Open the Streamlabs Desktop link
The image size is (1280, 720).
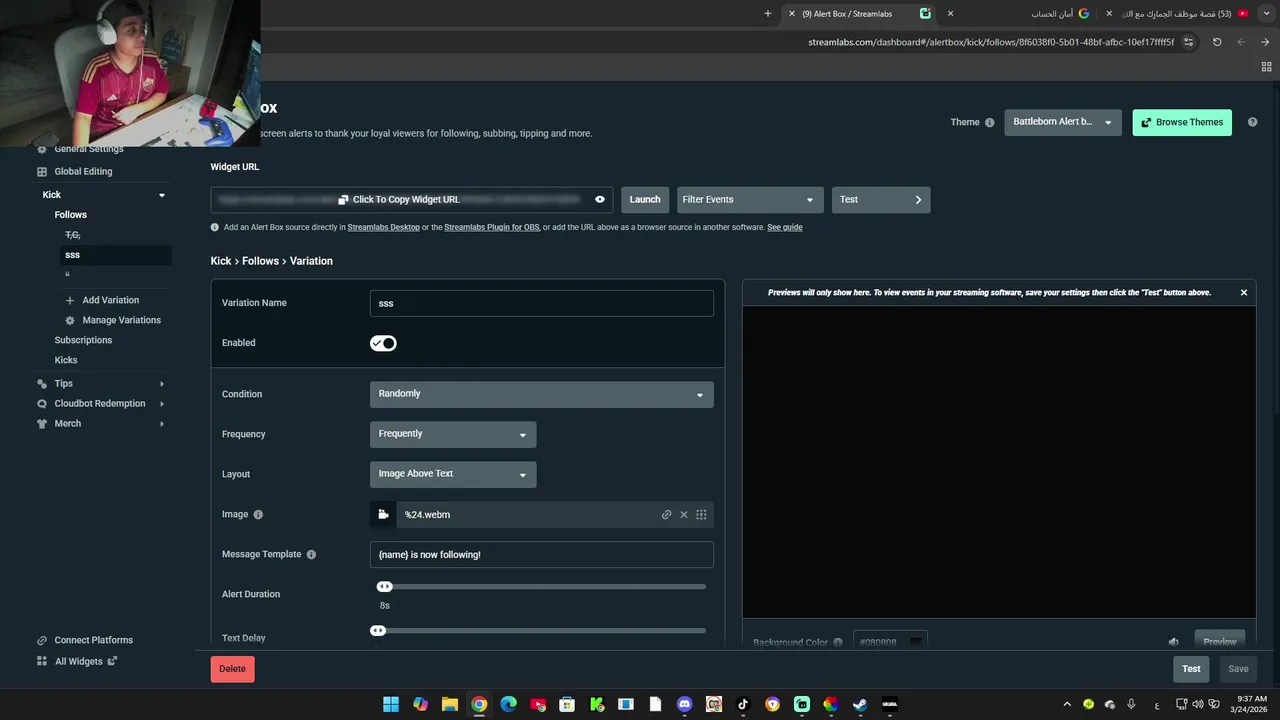[384, 228]
